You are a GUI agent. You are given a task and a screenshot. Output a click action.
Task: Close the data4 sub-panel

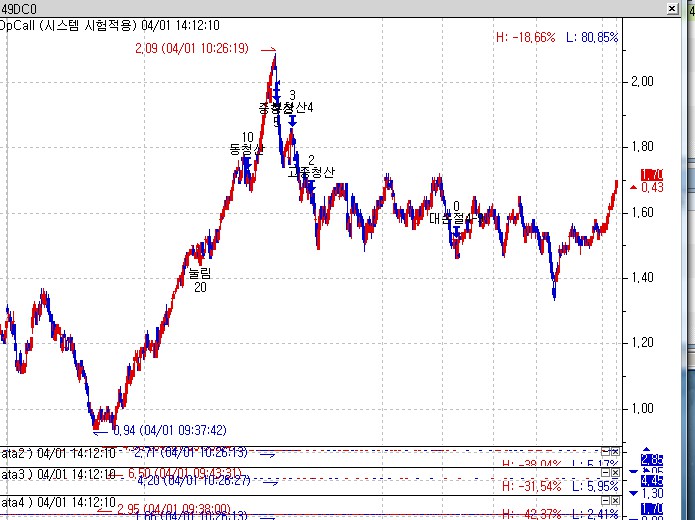point(615,501)
